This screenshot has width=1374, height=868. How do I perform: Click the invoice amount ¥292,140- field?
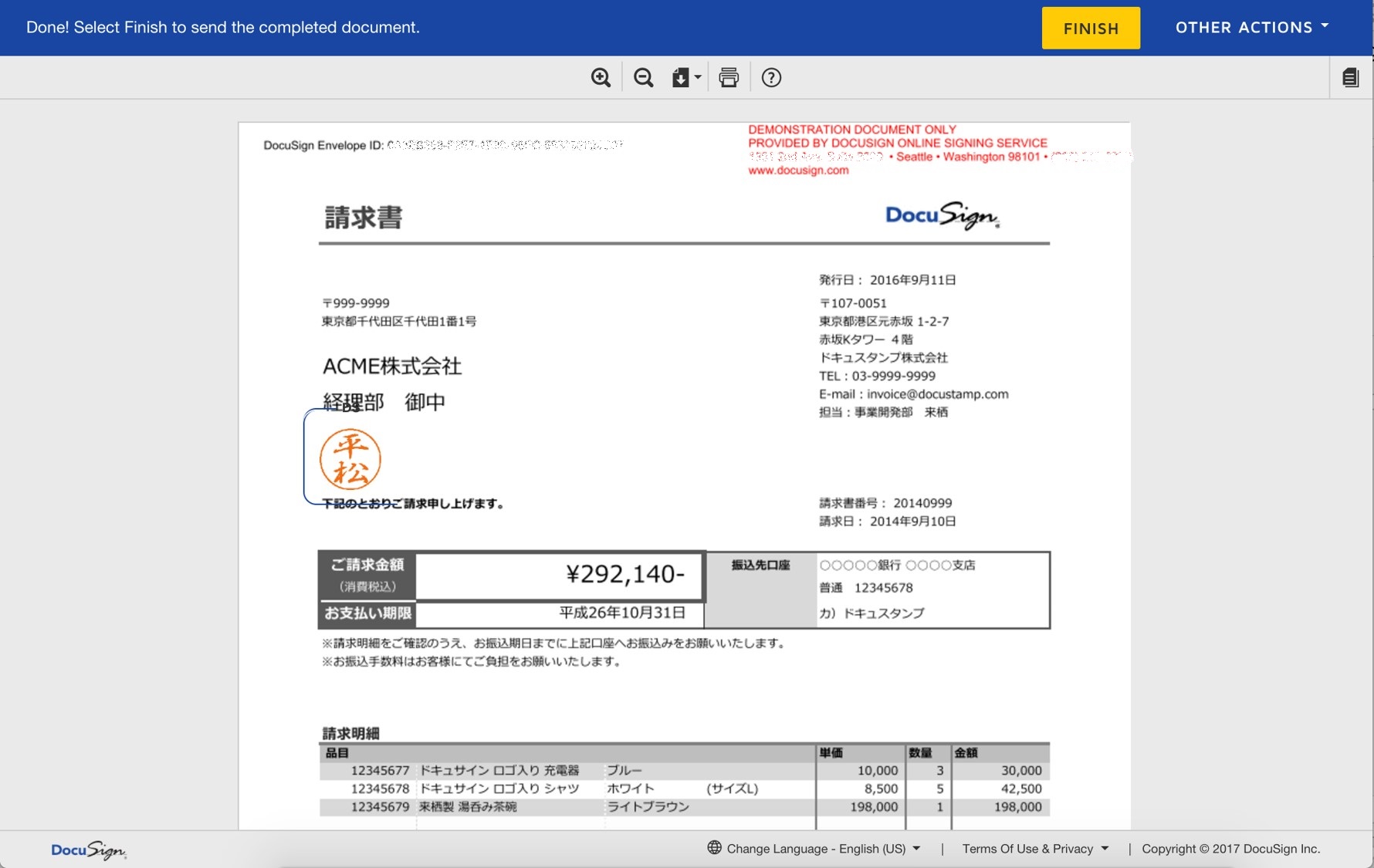[x=559, y=575]
